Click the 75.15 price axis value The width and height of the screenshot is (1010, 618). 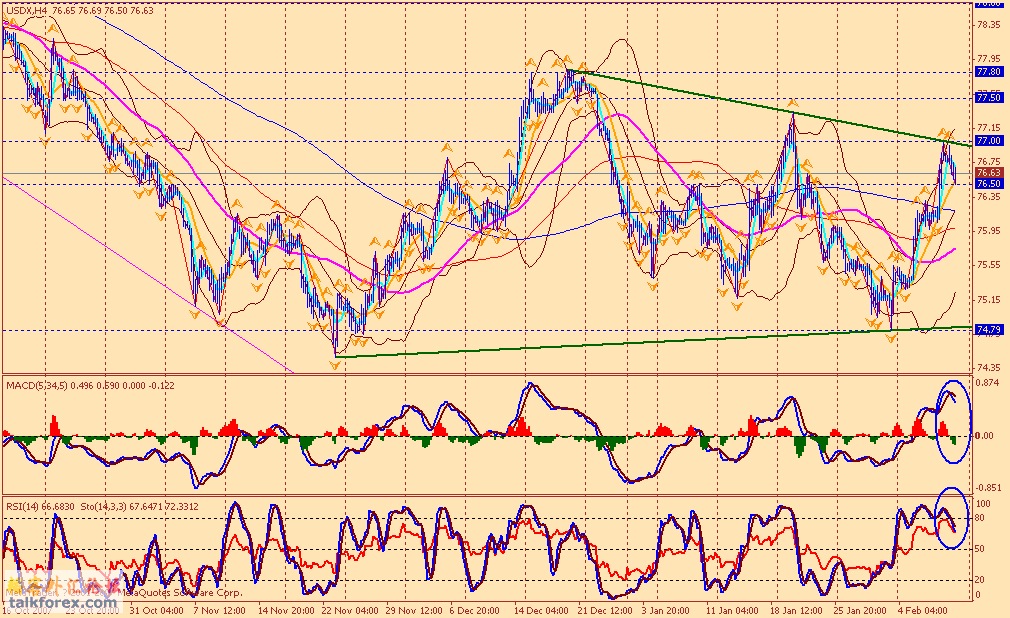click(x=989, y=299)
